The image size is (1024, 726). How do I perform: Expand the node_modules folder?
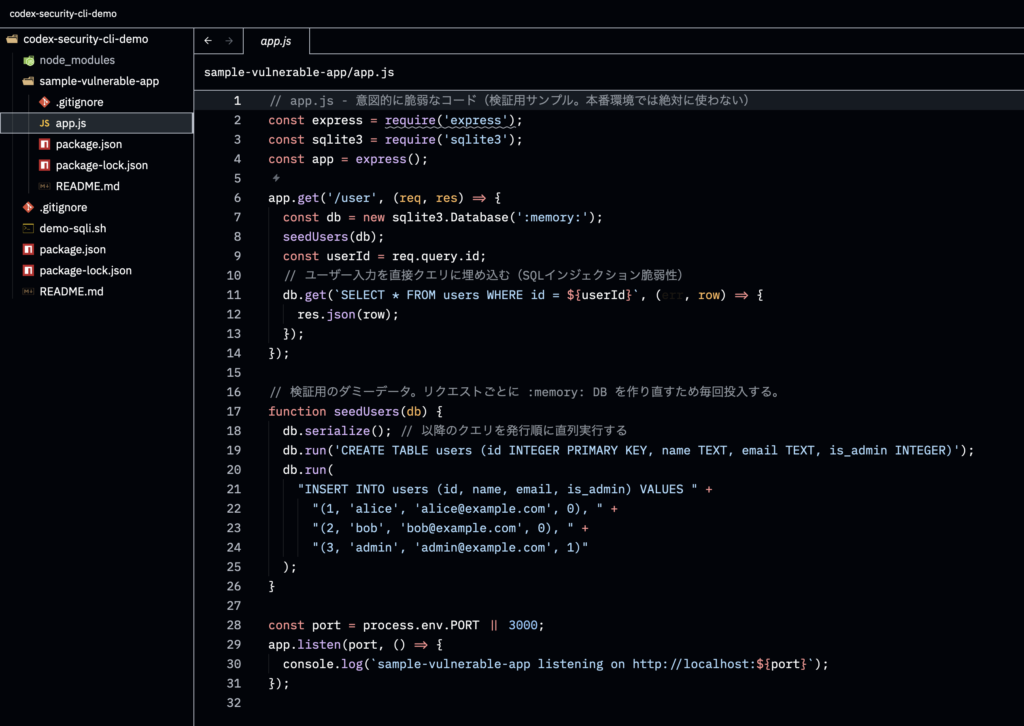(x=77, y=60)
